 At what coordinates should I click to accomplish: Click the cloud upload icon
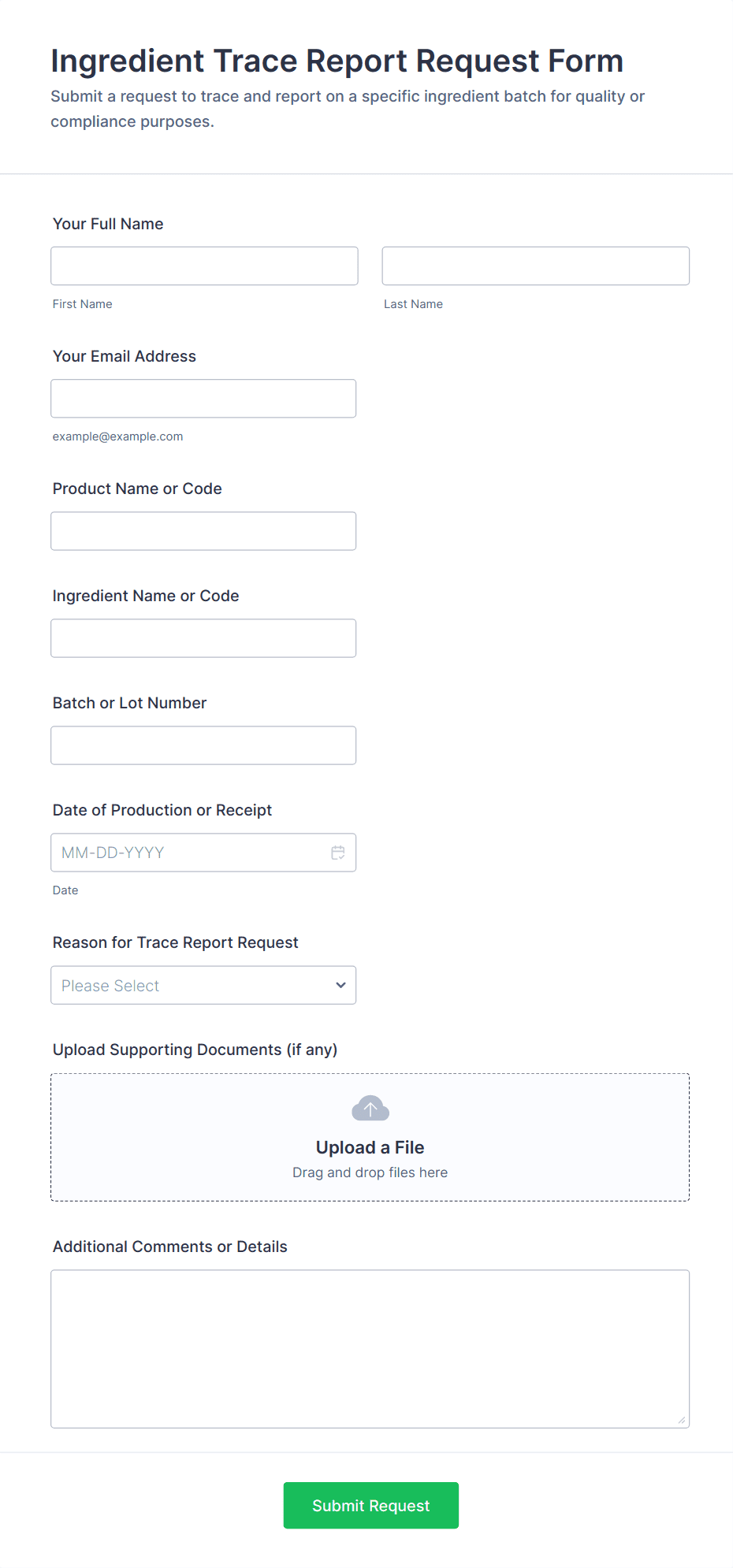point(370,1109)
